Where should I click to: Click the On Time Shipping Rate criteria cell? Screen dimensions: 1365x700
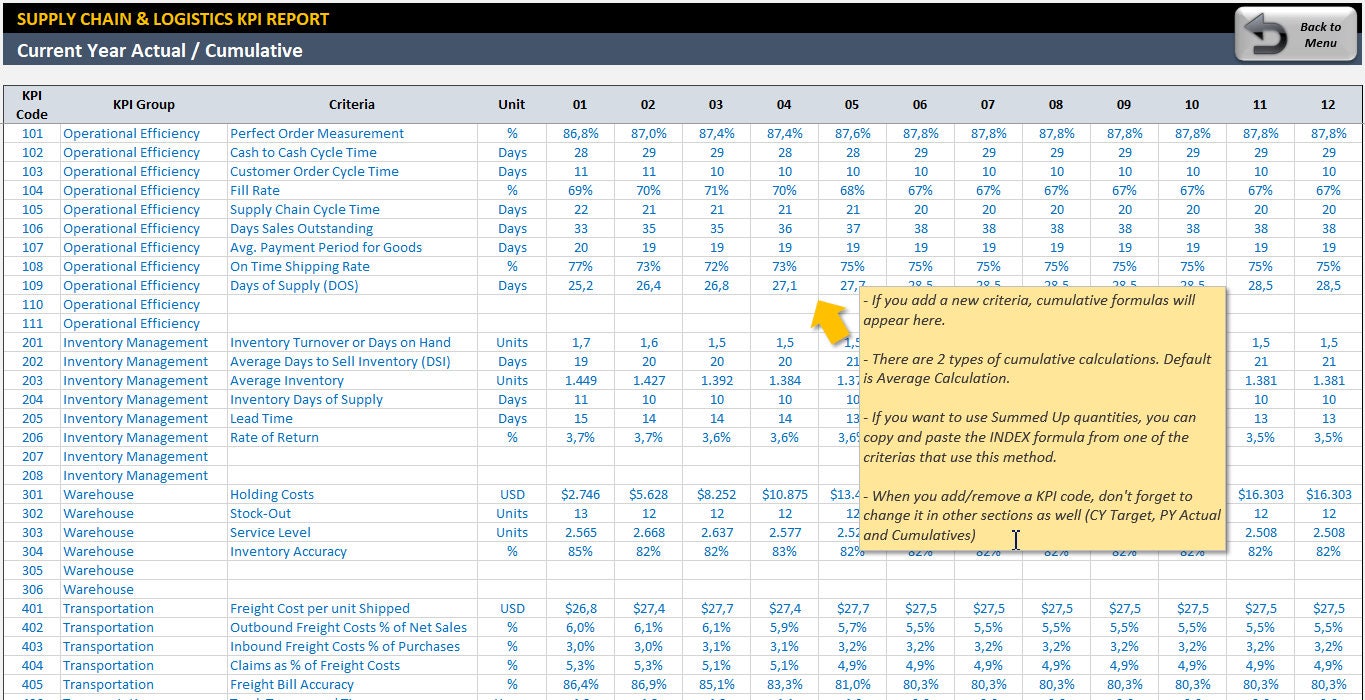(300, 266)
